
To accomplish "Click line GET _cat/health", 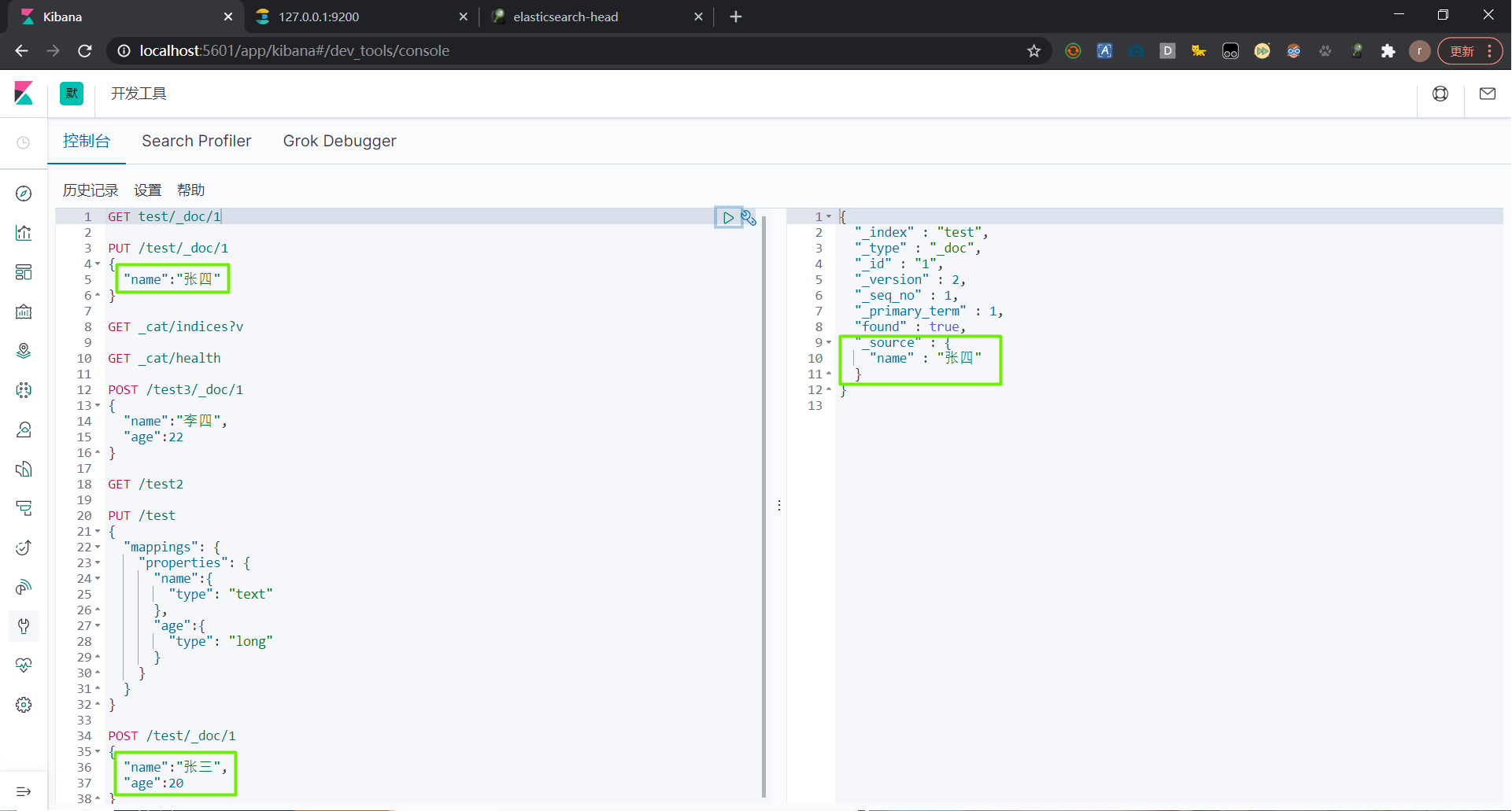I will coord(165,358).
